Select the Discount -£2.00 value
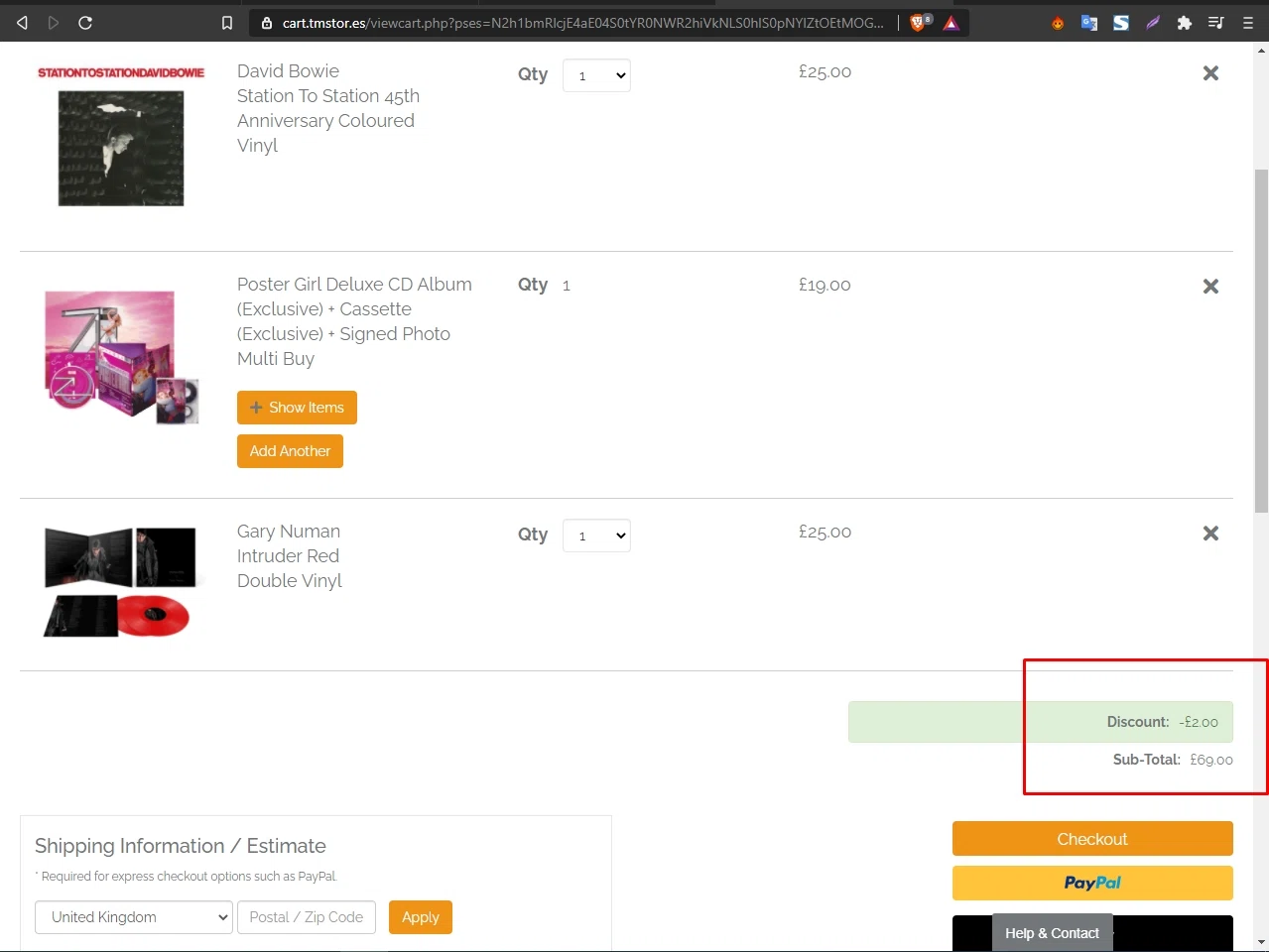1269x952 pixels. (1199, 722)
